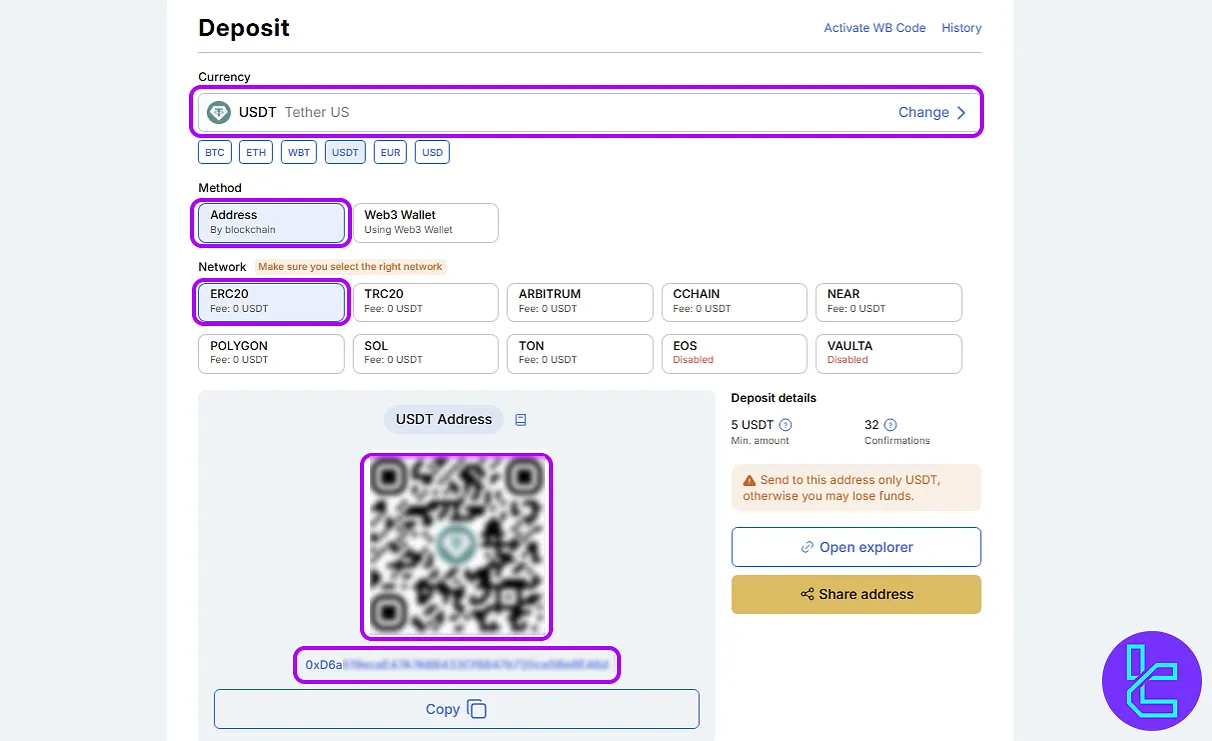
Task: Select the SOL network
Action: coord(426,353)
